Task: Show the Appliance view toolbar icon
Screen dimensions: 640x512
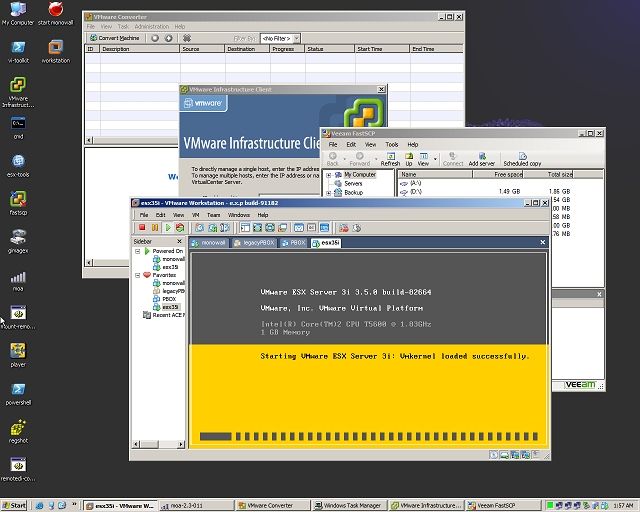Action: (311, 228)
